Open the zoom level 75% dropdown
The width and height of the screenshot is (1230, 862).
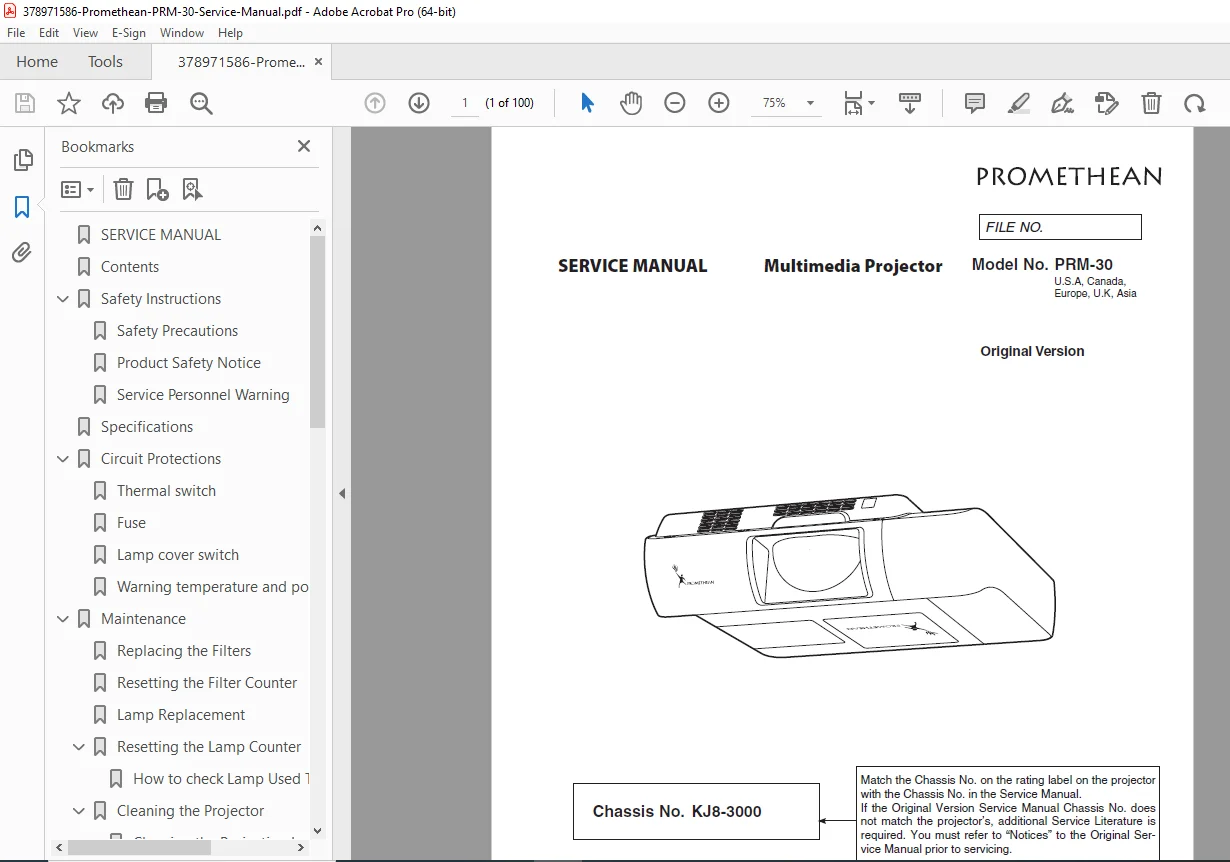(789, 103)
